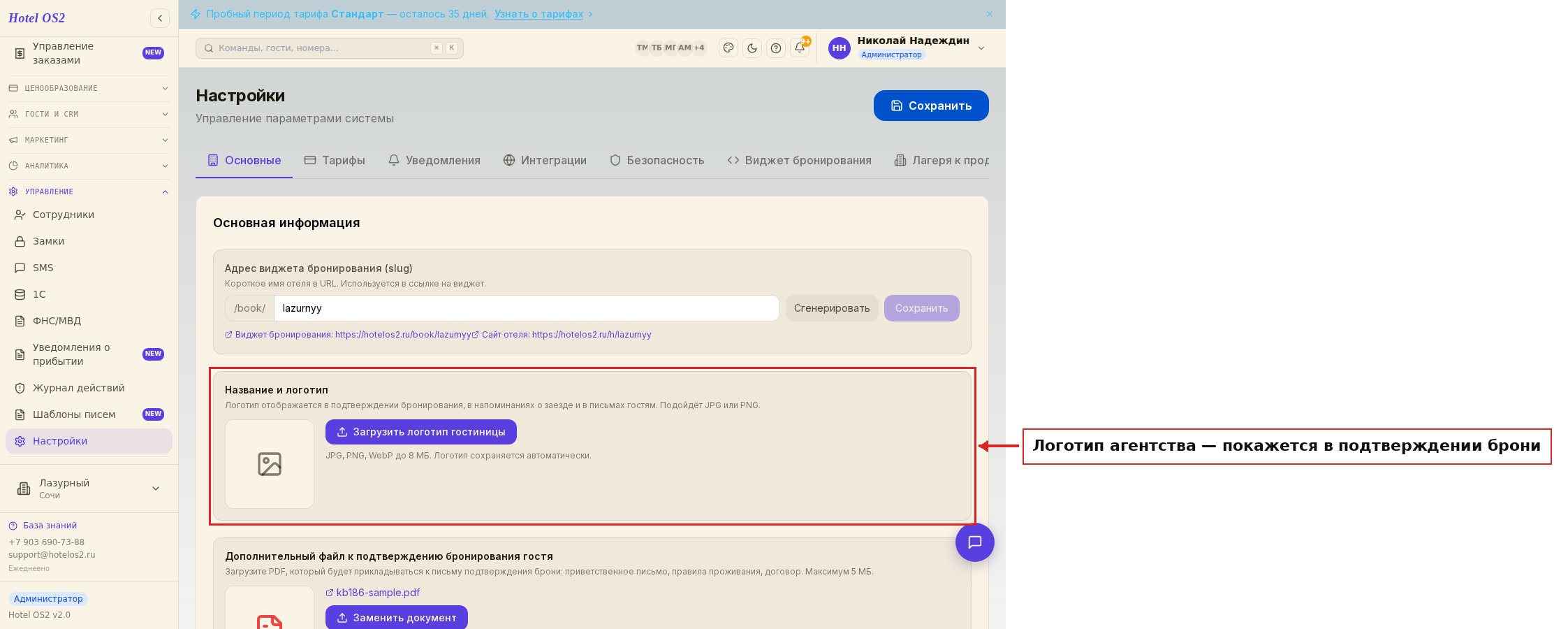
Task: Click Загрузить логотип гостиницы
Action: (421, 432)
